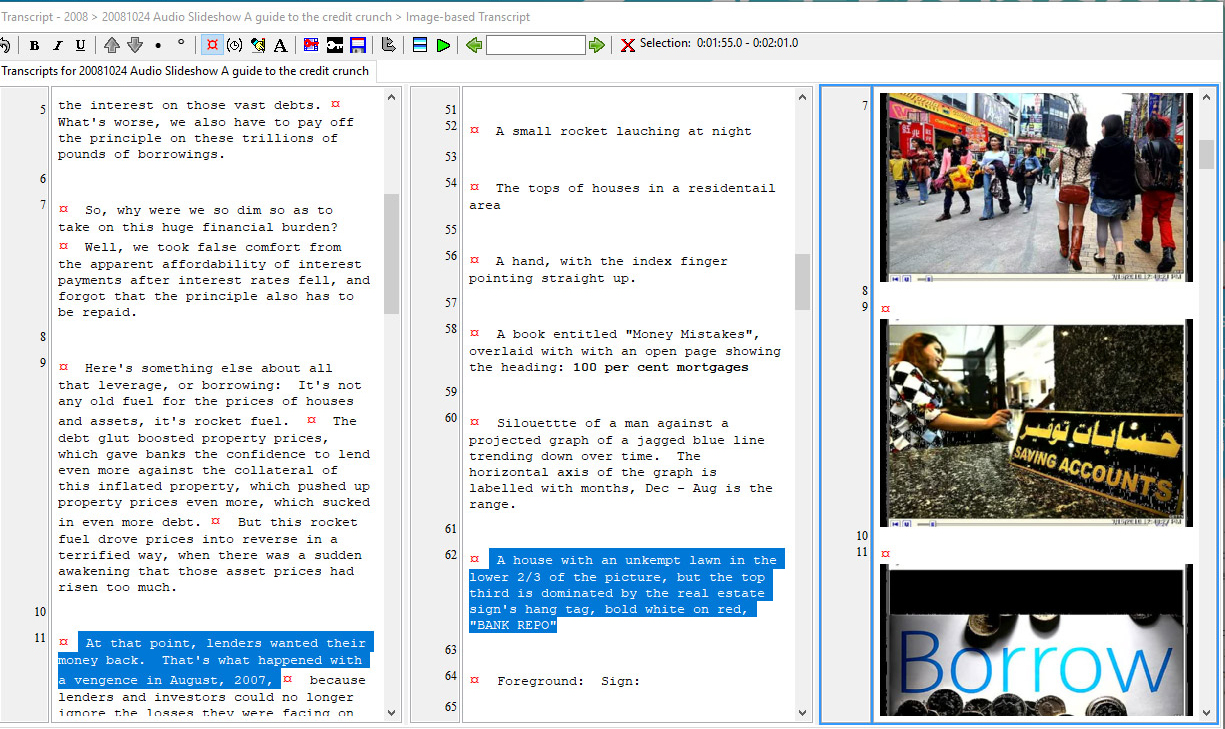Click the green play button

click(x=443, y=45)
